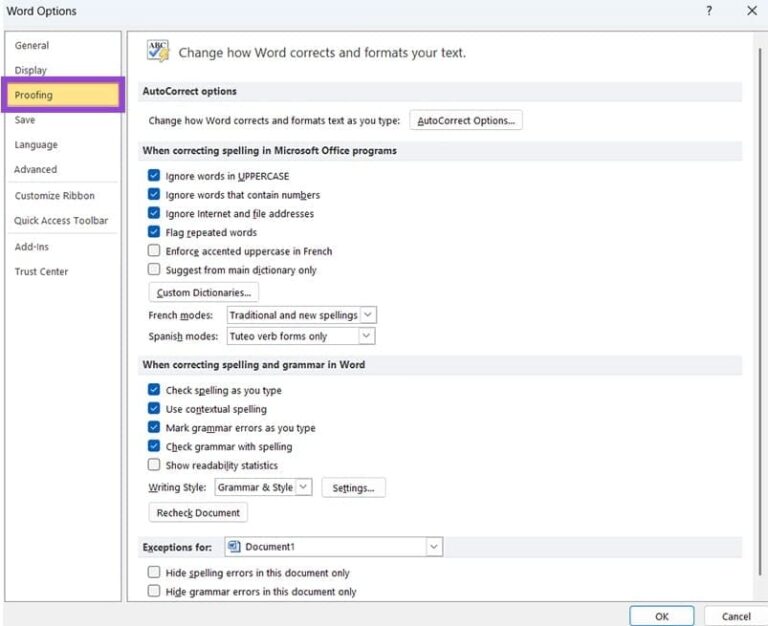Open the Customize Ribbon section
Image resolution: width=768 pixels, height=626 pixels.
click(55, 196)
